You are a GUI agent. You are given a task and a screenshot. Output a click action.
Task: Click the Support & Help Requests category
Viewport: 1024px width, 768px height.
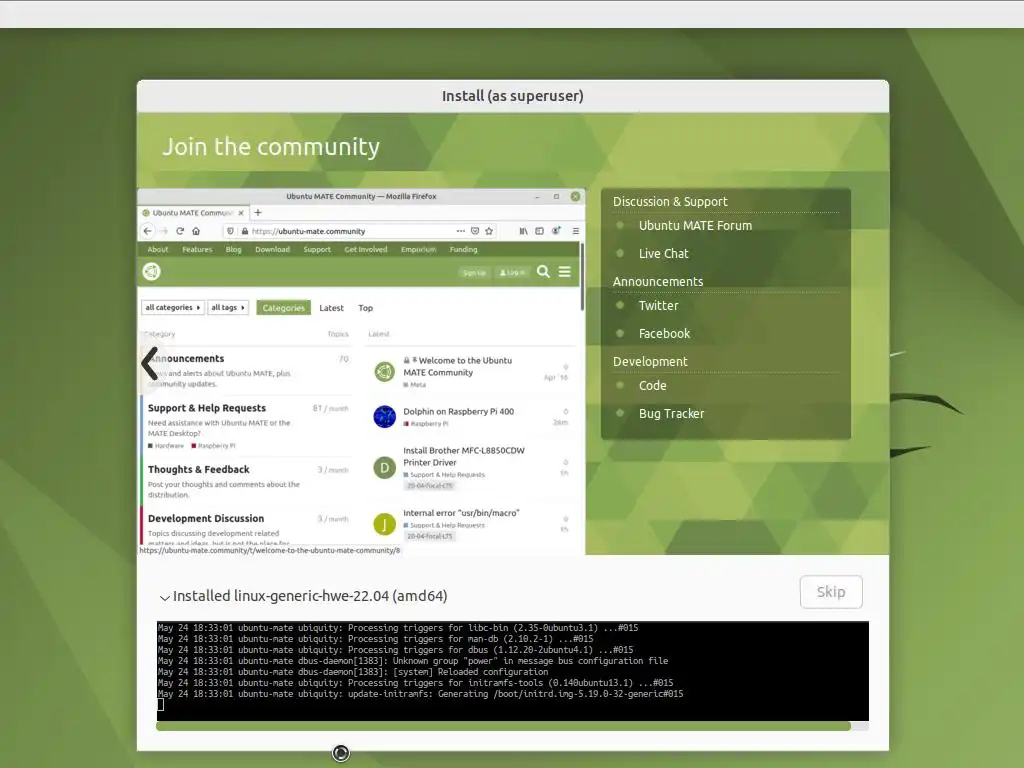click(x=207, y=408)
